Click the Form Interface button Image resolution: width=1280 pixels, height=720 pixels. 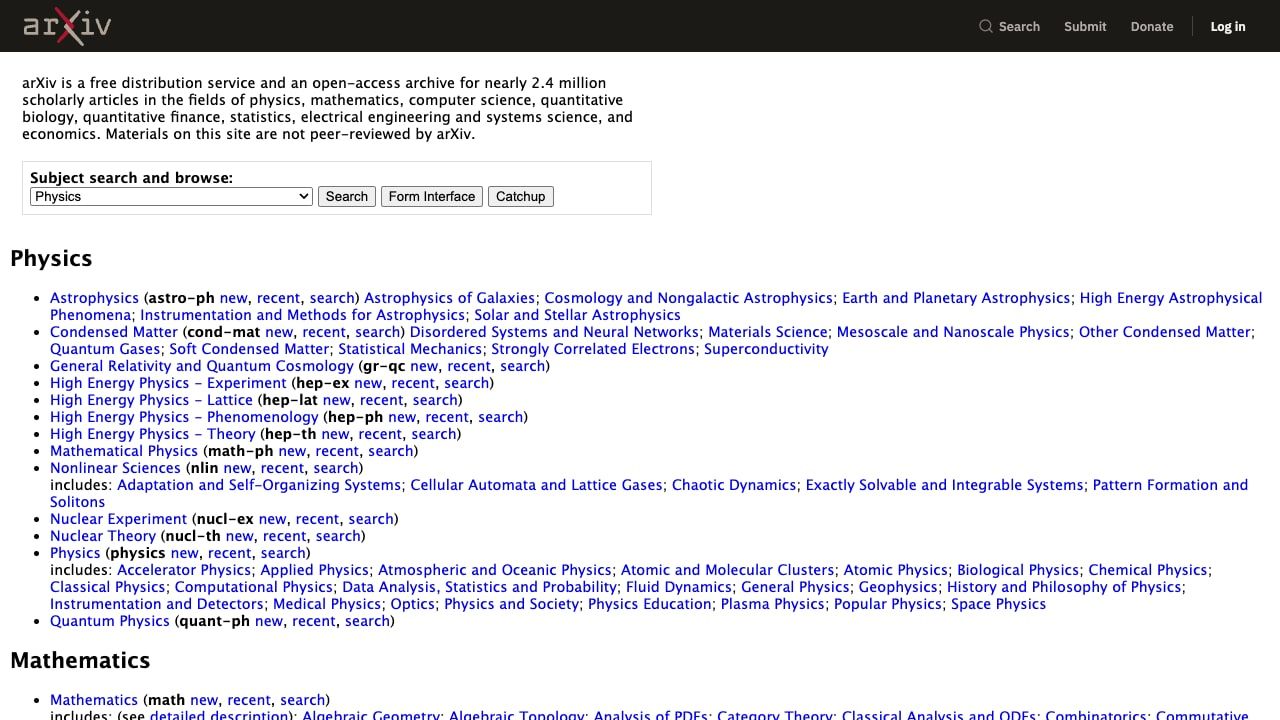click(x=432, y=197)
